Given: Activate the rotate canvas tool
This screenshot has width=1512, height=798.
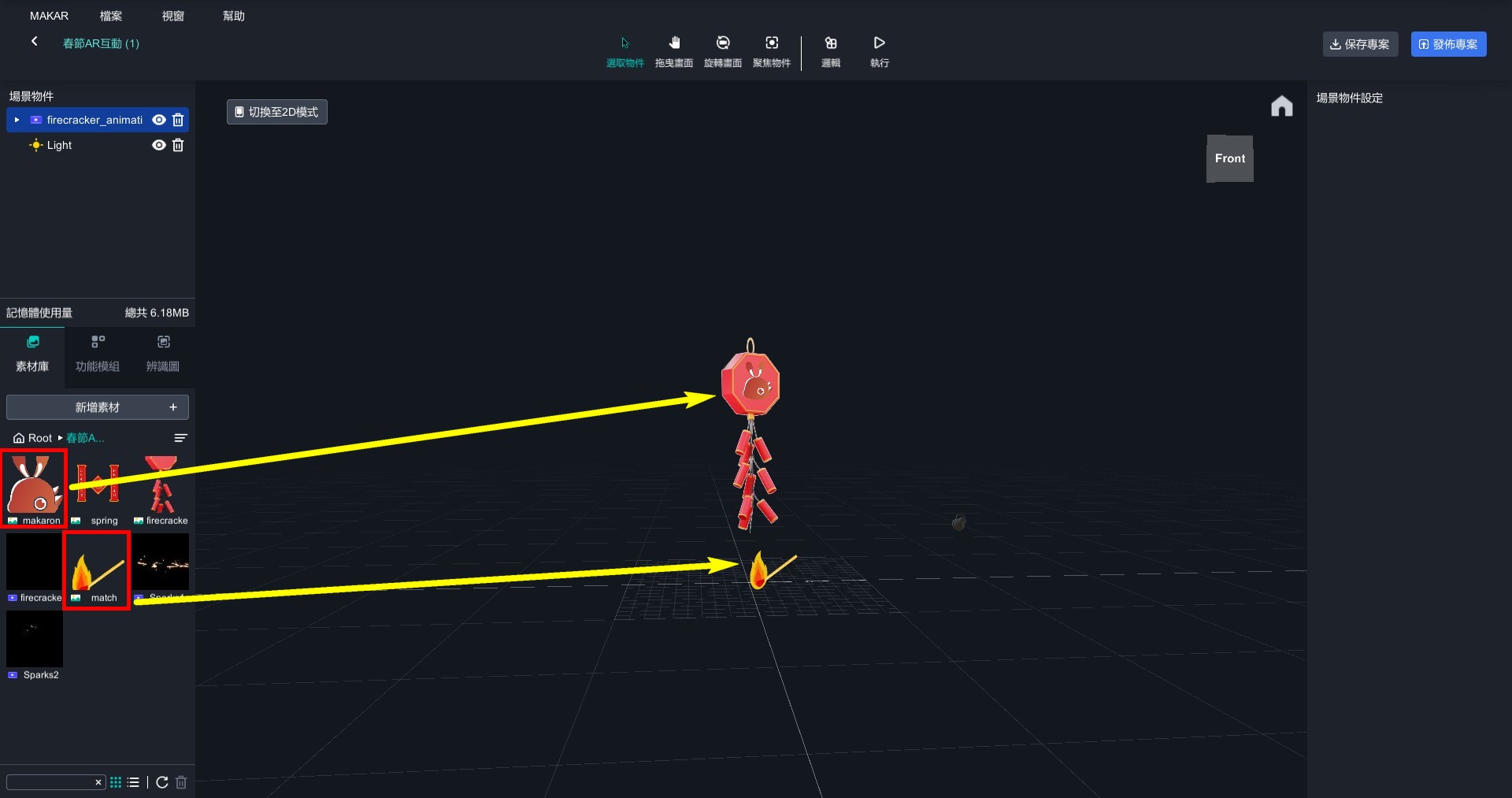Looking at the screenshot, I should click(x=722, y=43).
